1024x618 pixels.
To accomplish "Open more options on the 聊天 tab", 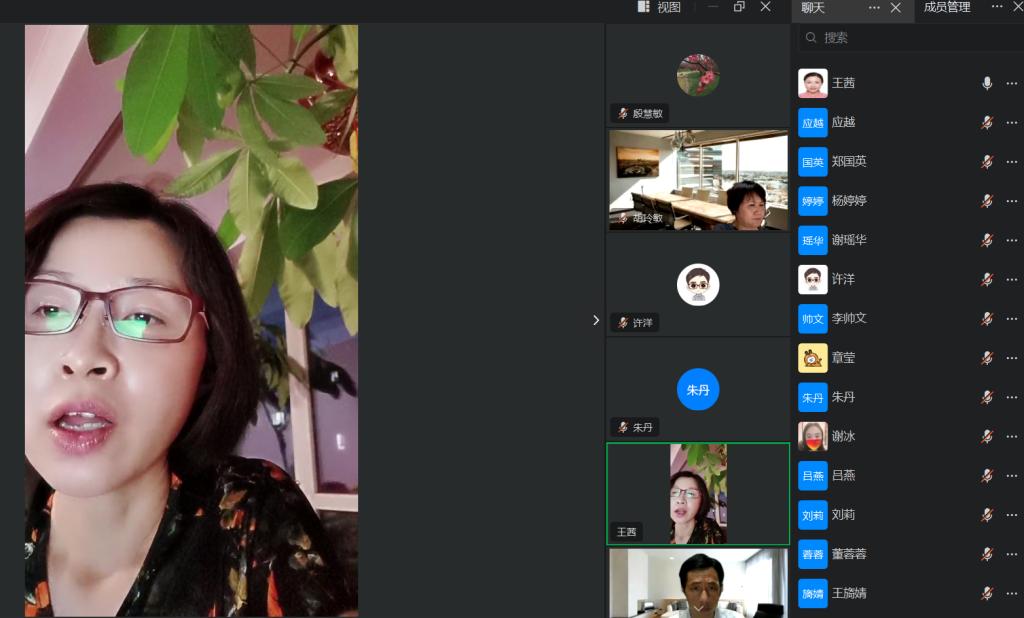I will 874,7.
